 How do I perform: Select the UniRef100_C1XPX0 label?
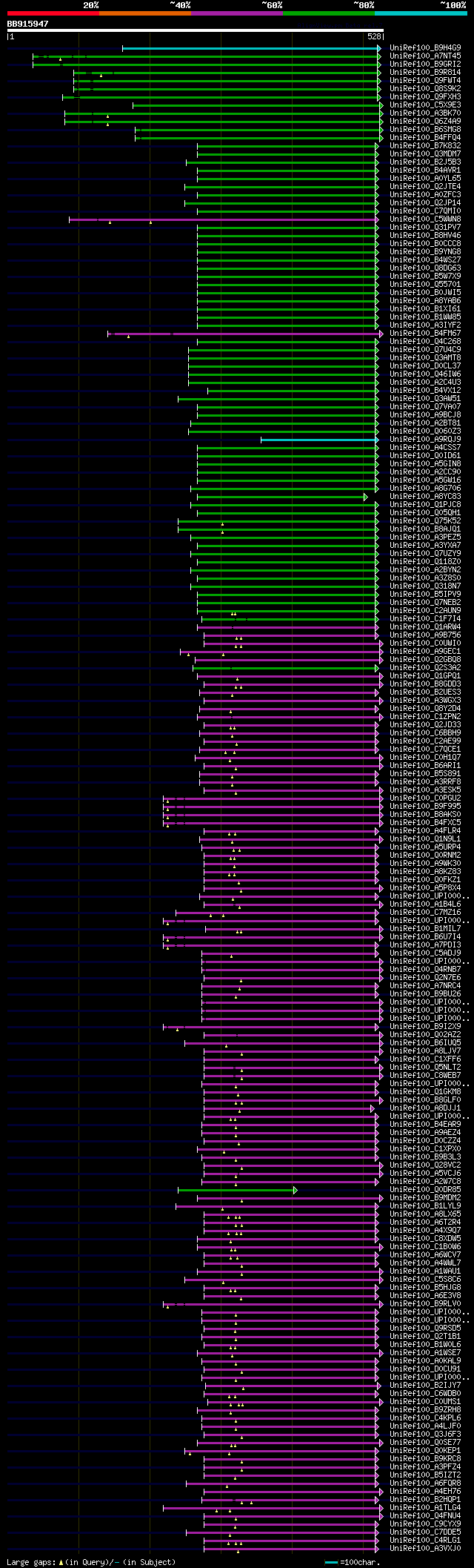pyautogui.click(x=425, y=1149)
